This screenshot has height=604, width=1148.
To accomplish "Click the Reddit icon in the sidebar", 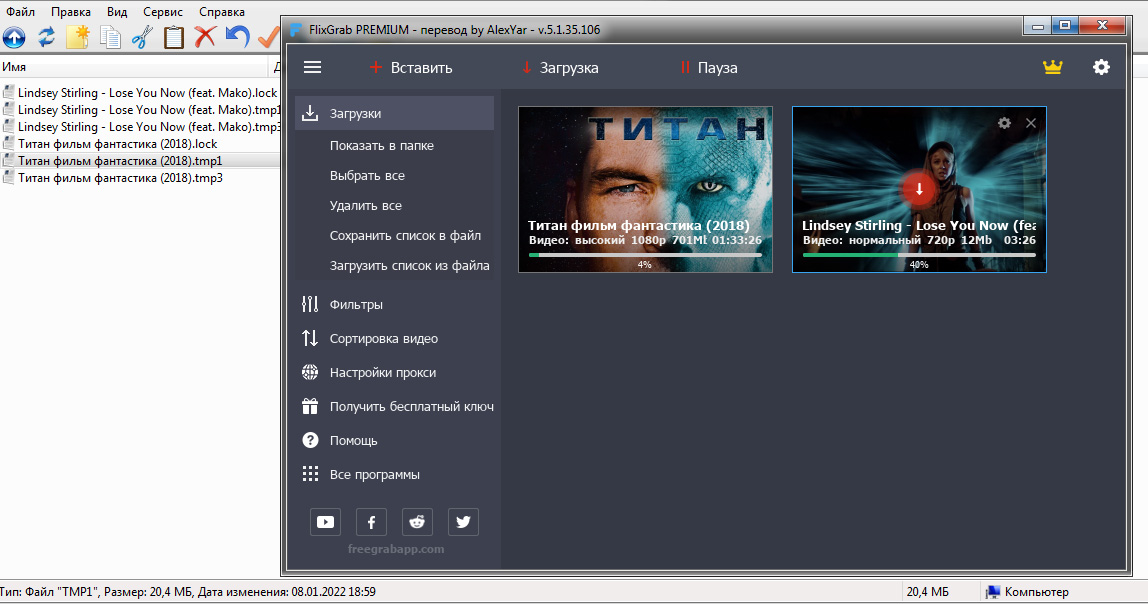I will pyautogui.click(x=417, y=522).
